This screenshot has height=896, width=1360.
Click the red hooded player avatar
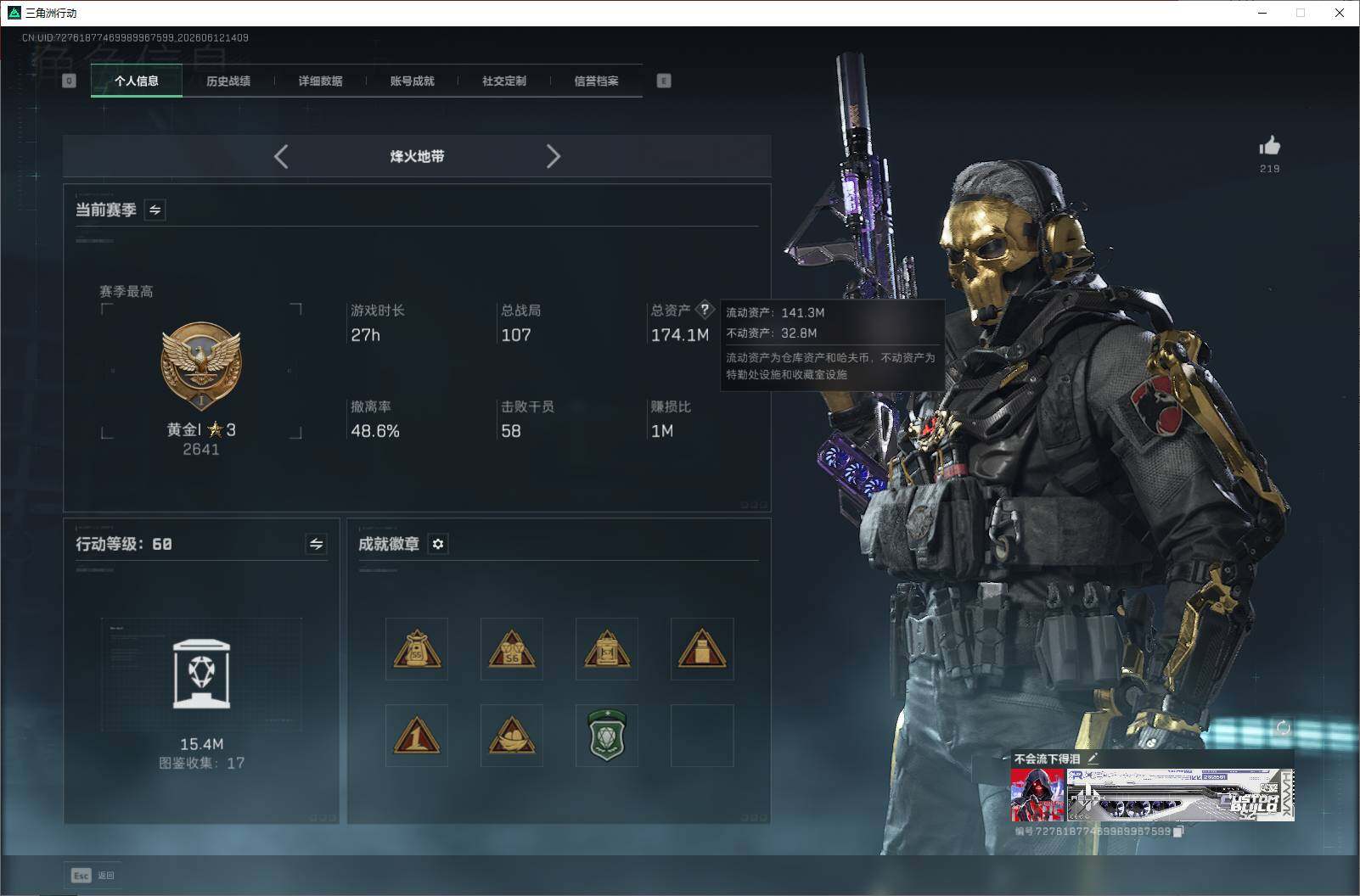[x=1037, y=795]
